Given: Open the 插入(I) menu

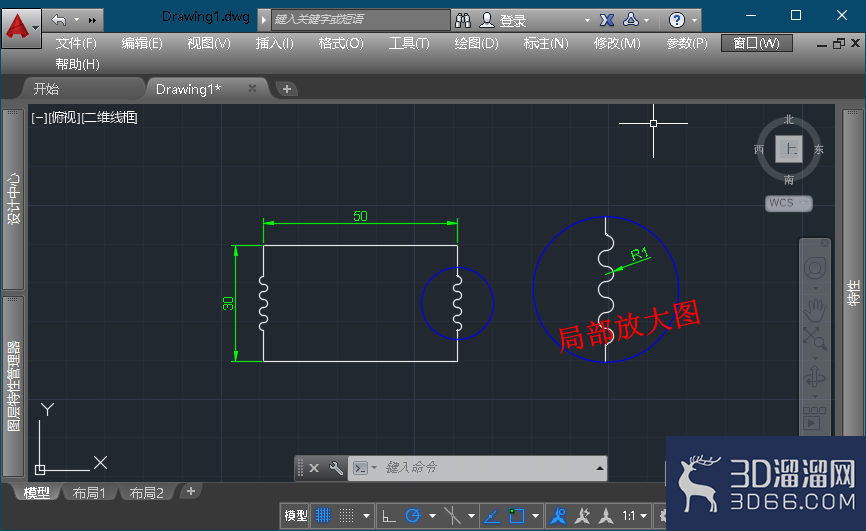Looking at the screenshot, I should click(274, 43).
